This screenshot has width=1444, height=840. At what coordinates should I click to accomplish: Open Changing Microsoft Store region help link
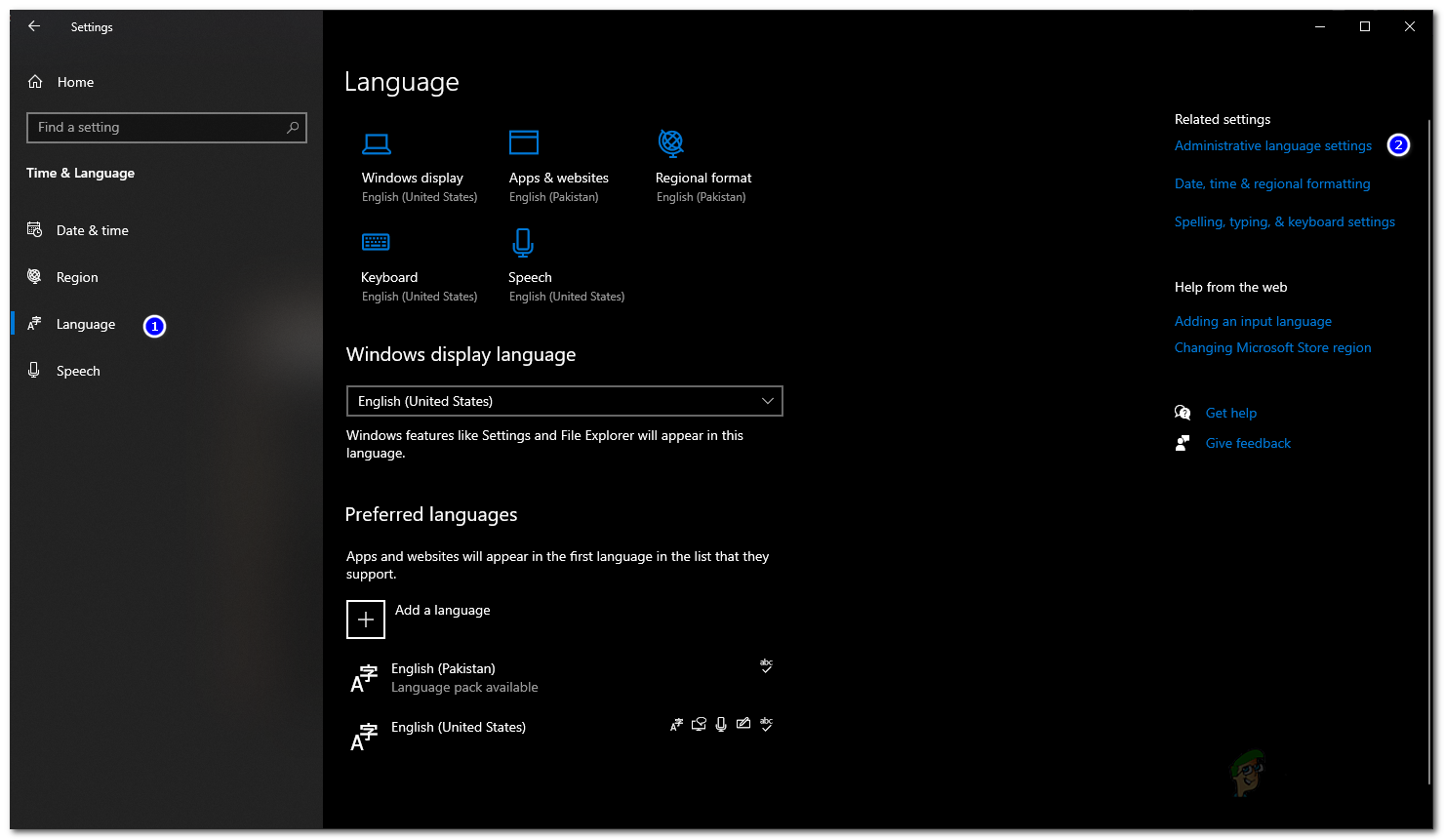coord(1273,347)
